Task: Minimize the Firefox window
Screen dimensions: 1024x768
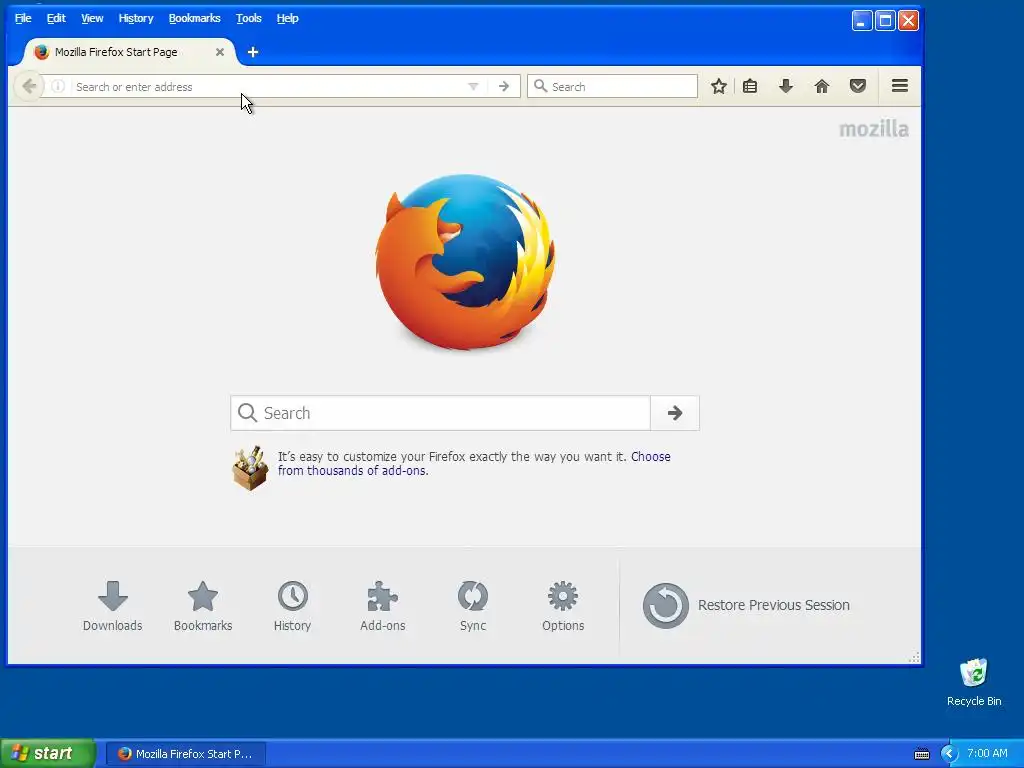Action: (x=862, y=21)
